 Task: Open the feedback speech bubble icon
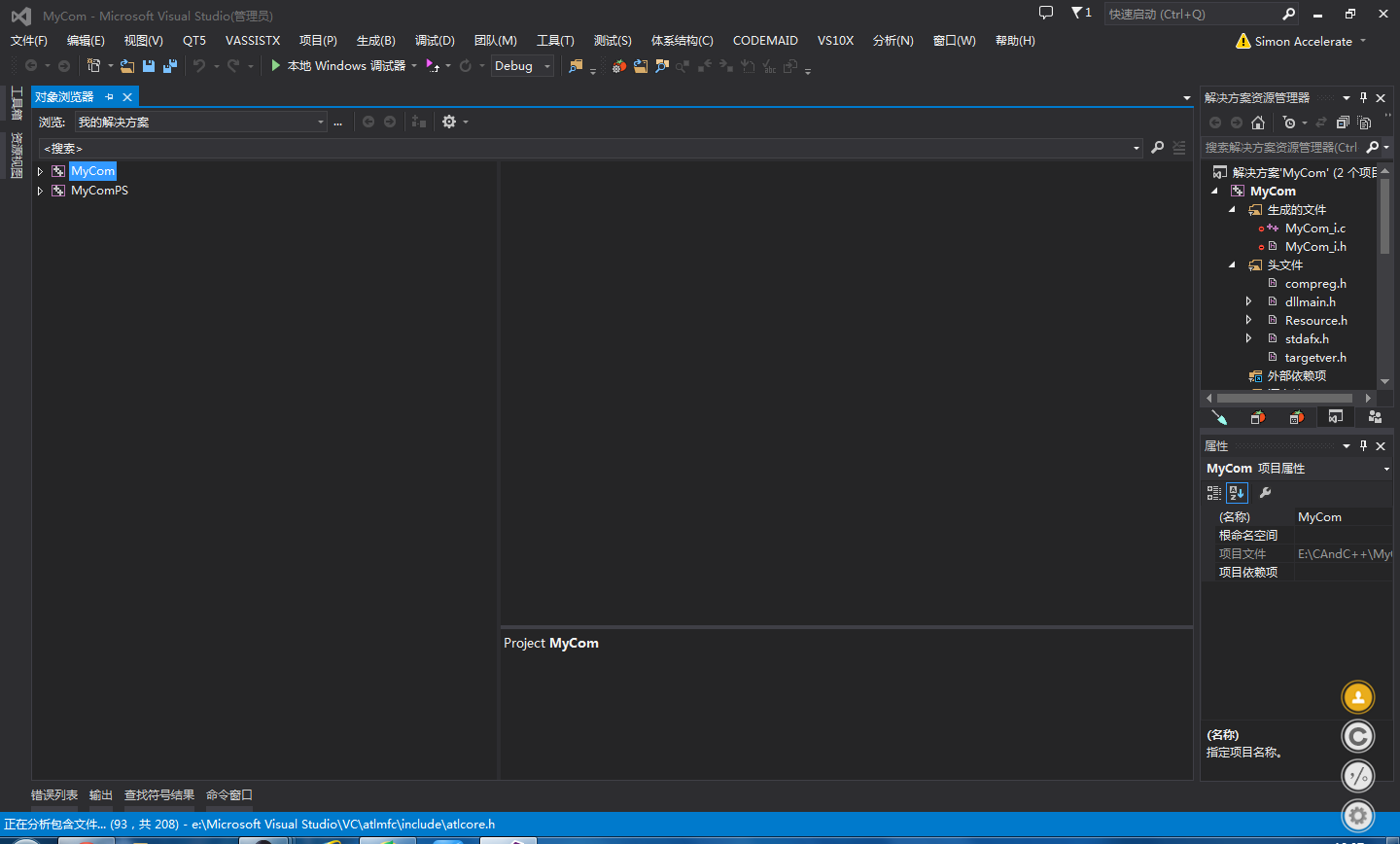click(x=1046, y=14)
